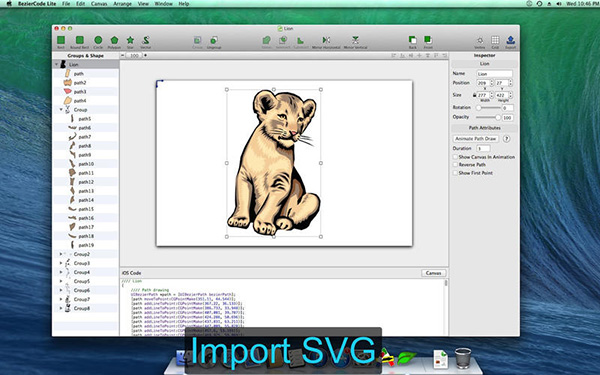Image resolution: width=600 pixels, height=375 pixels.
Task: Click the Group toolbar icon
Action: click(197, 40)
